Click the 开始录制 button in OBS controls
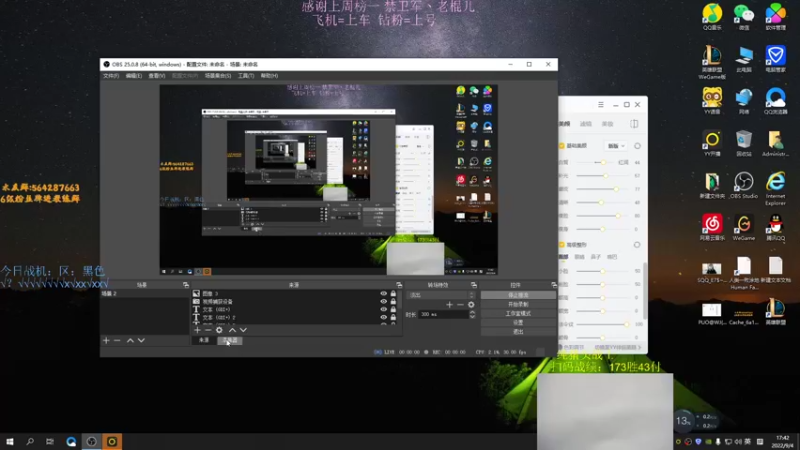Image resolution: width=800 pixels, height=450 pixels. (x=518, y=304)
